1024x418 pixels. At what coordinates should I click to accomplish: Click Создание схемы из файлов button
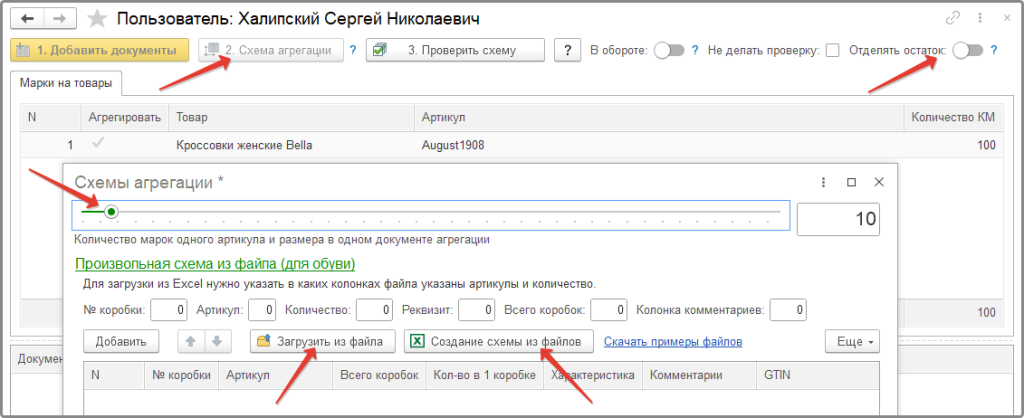[499, 341]
